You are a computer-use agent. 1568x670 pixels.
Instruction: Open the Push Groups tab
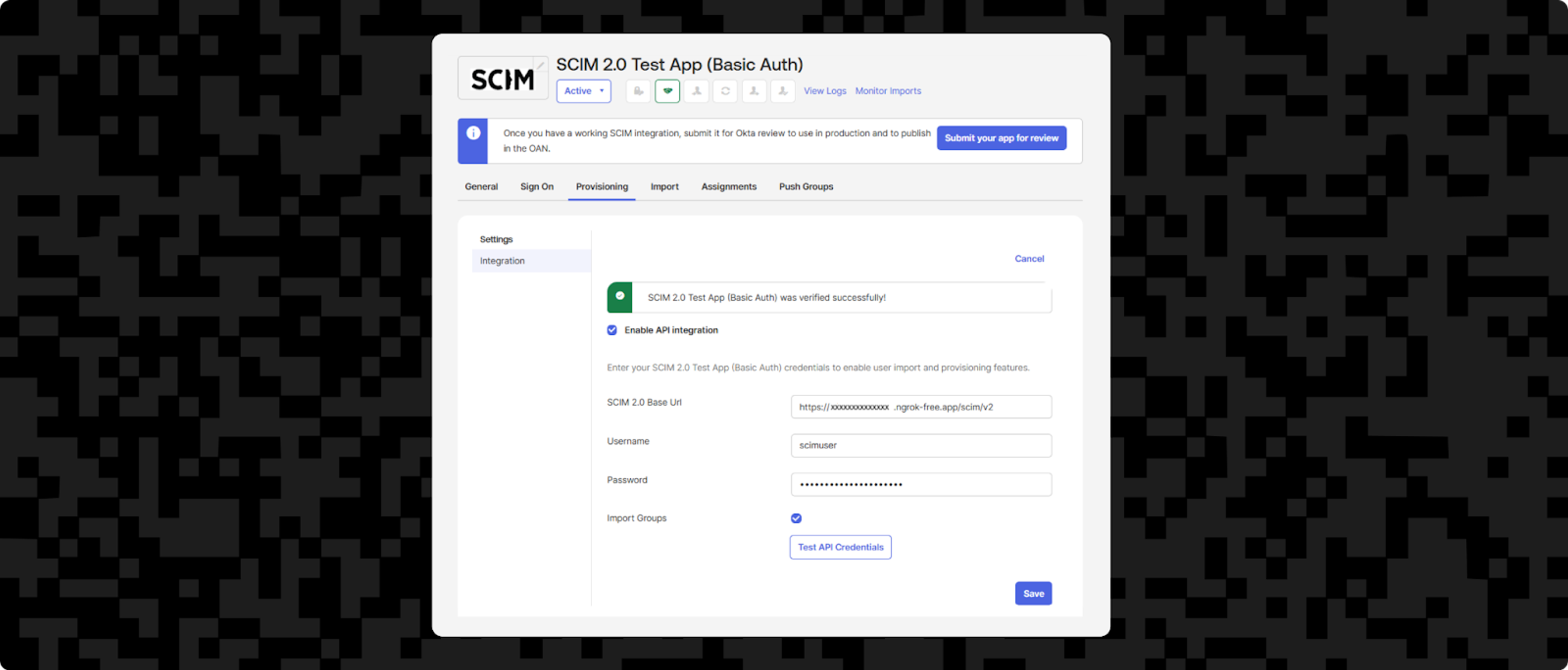tap(805, 186)
